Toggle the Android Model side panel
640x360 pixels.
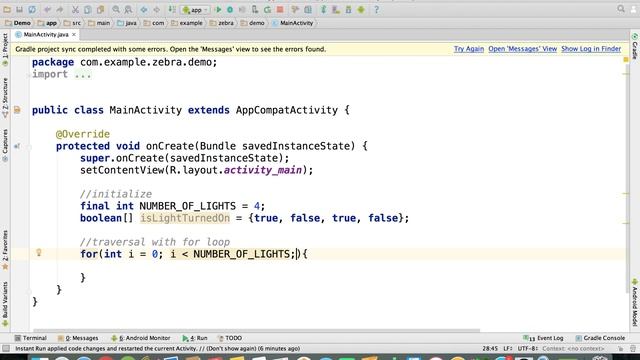point(635,302)
